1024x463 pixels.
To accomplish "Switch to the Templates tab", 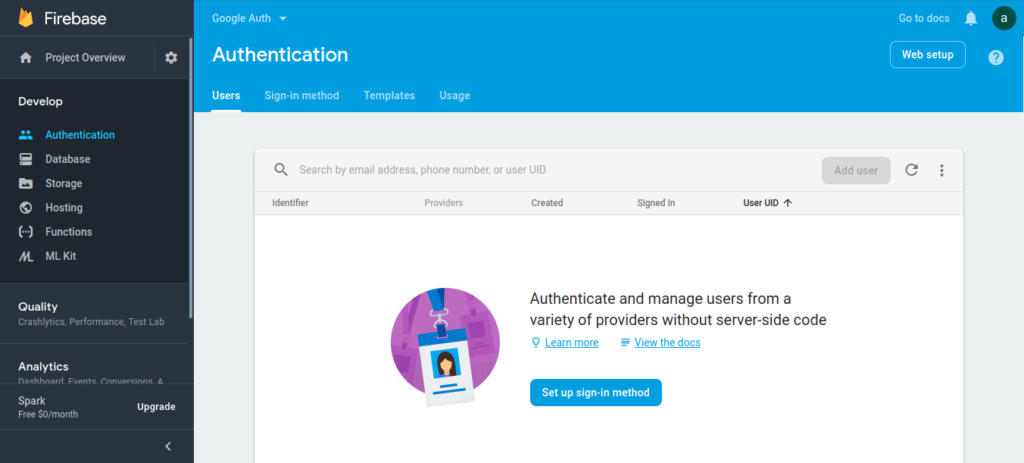I will point(389,95).
